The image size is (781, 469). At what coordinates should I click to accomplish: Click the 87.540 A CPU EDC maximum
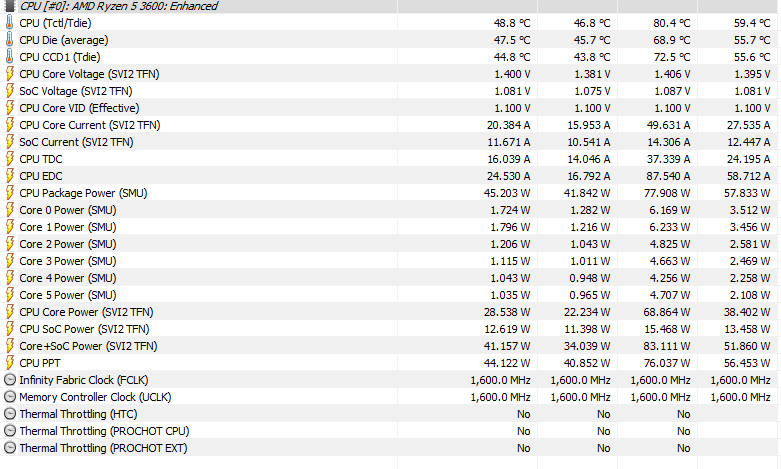(x=666, y=176)
